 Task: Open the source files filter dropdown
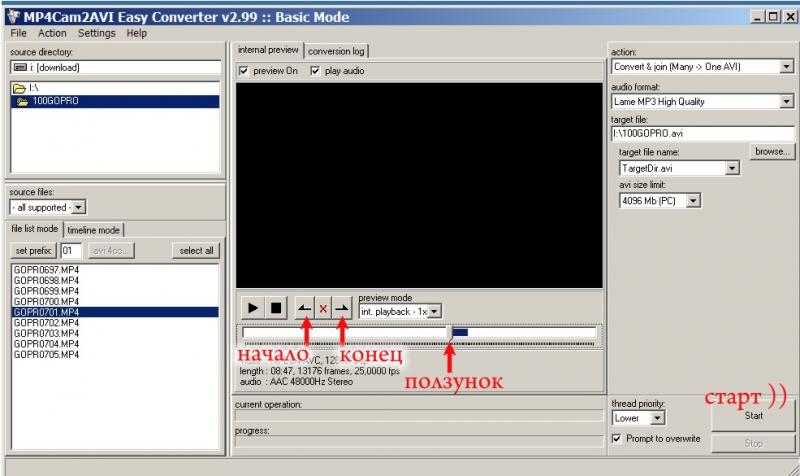pyautogui.click(x=78, y=207)
